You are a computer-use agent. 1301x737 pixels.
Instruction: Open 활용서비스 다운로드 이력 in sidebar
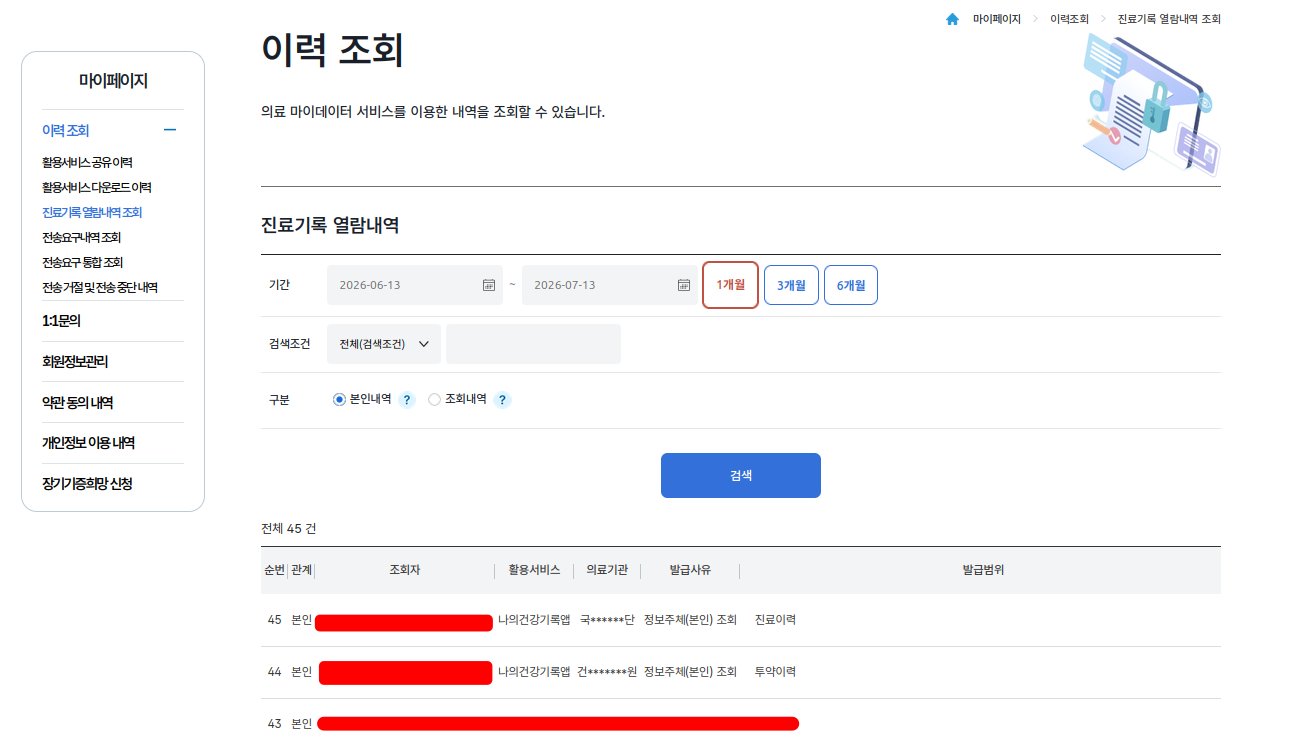pos(97,187)
